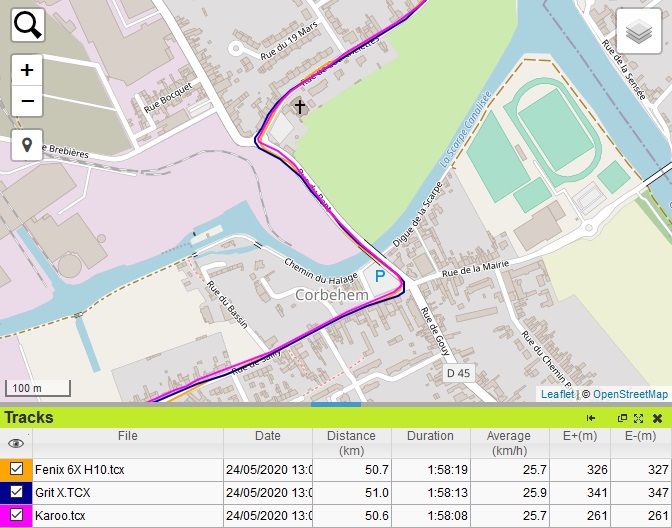Open the Leaflet attribution link

point(557,395)
